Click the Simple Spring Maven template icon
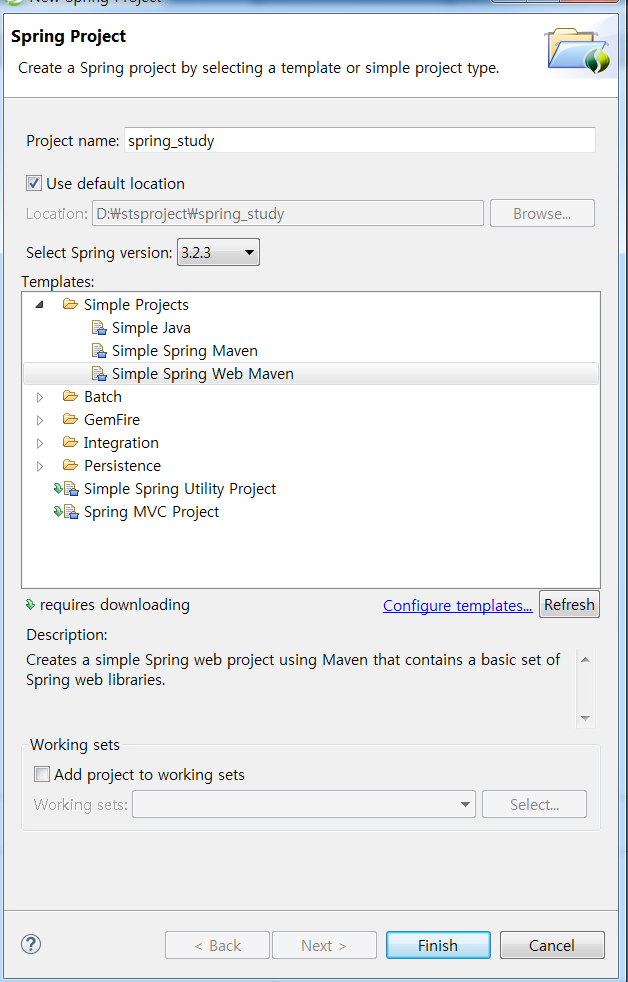This screenshot has height=982, width=628. (99, 351)
